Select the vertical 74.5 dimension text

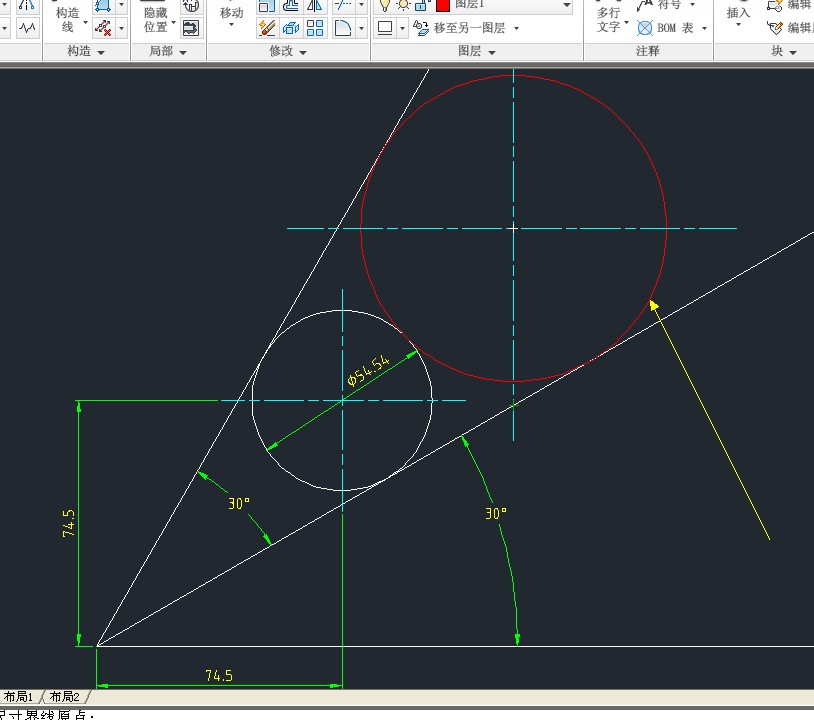pos(69,523)
